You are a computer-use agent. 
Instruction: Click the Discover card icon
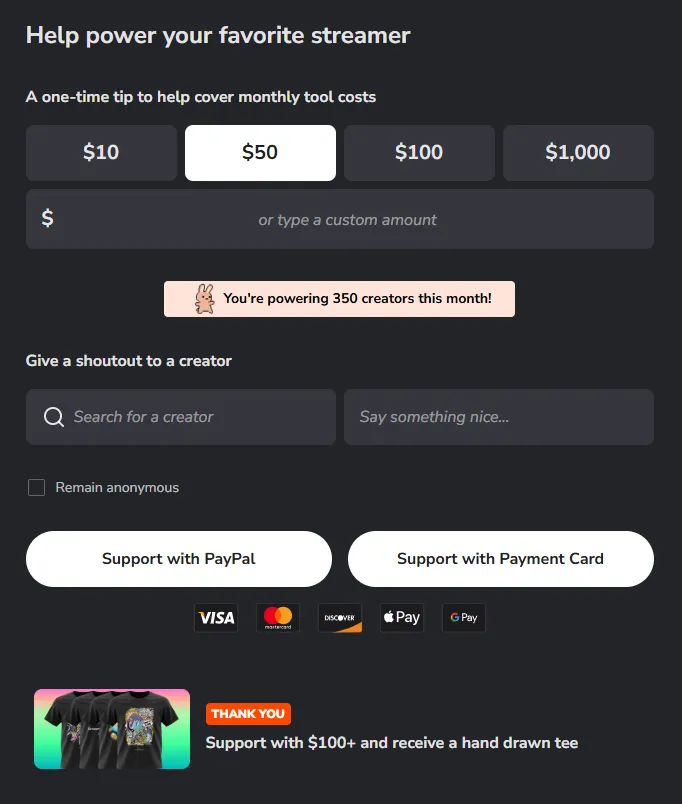[x=340, y=617]
